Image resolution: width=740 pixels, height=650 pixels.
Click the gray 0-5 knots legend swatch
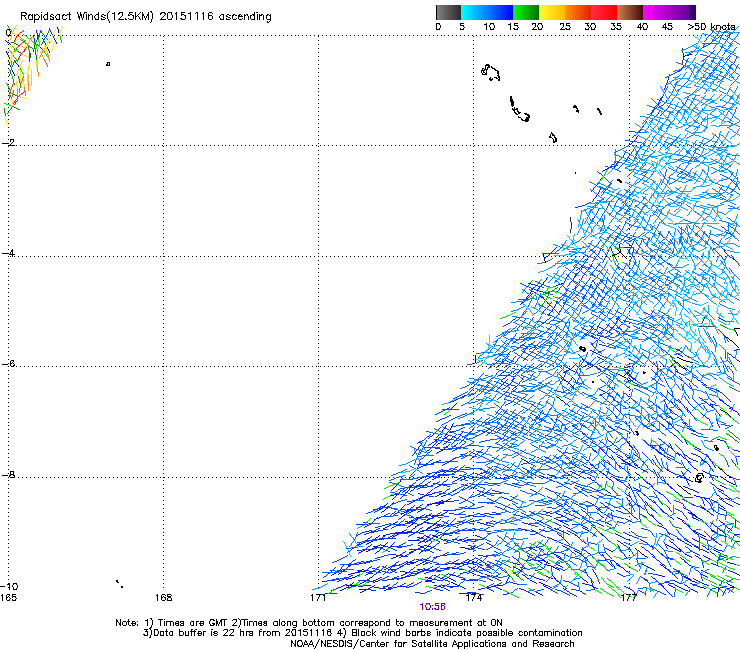448,12
